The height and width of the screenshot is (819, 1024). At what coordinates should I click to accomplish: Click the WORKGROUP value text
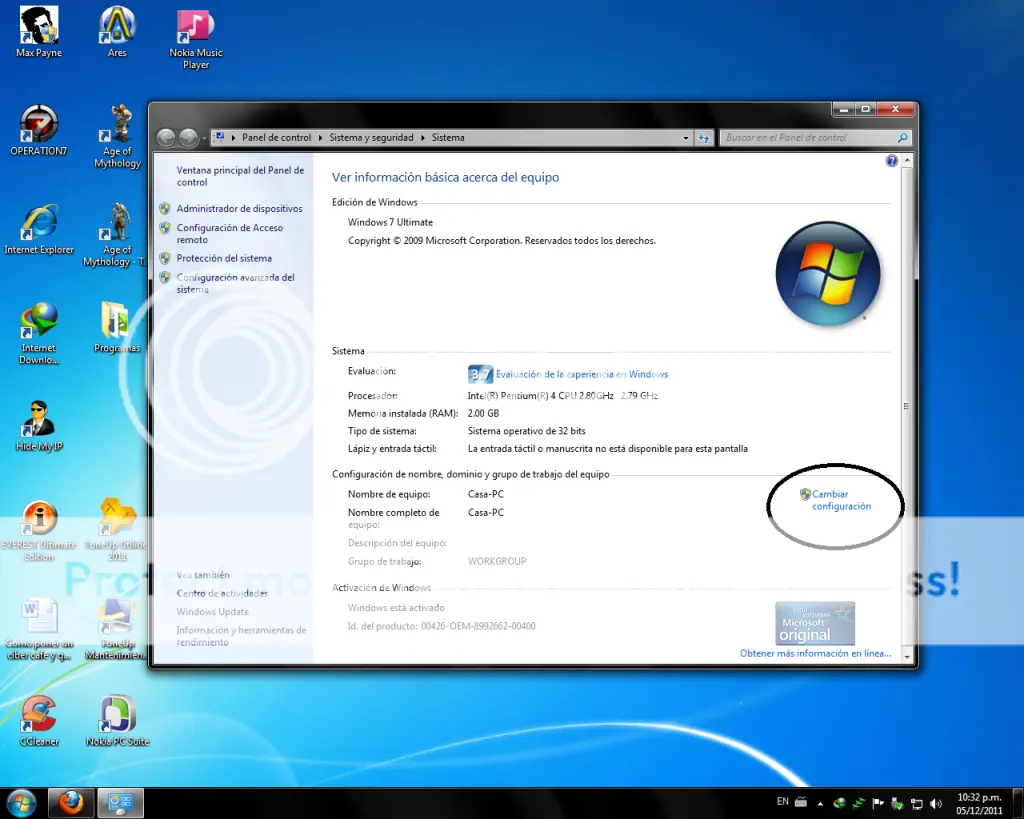pyautogui.click(x=497, y=562)
